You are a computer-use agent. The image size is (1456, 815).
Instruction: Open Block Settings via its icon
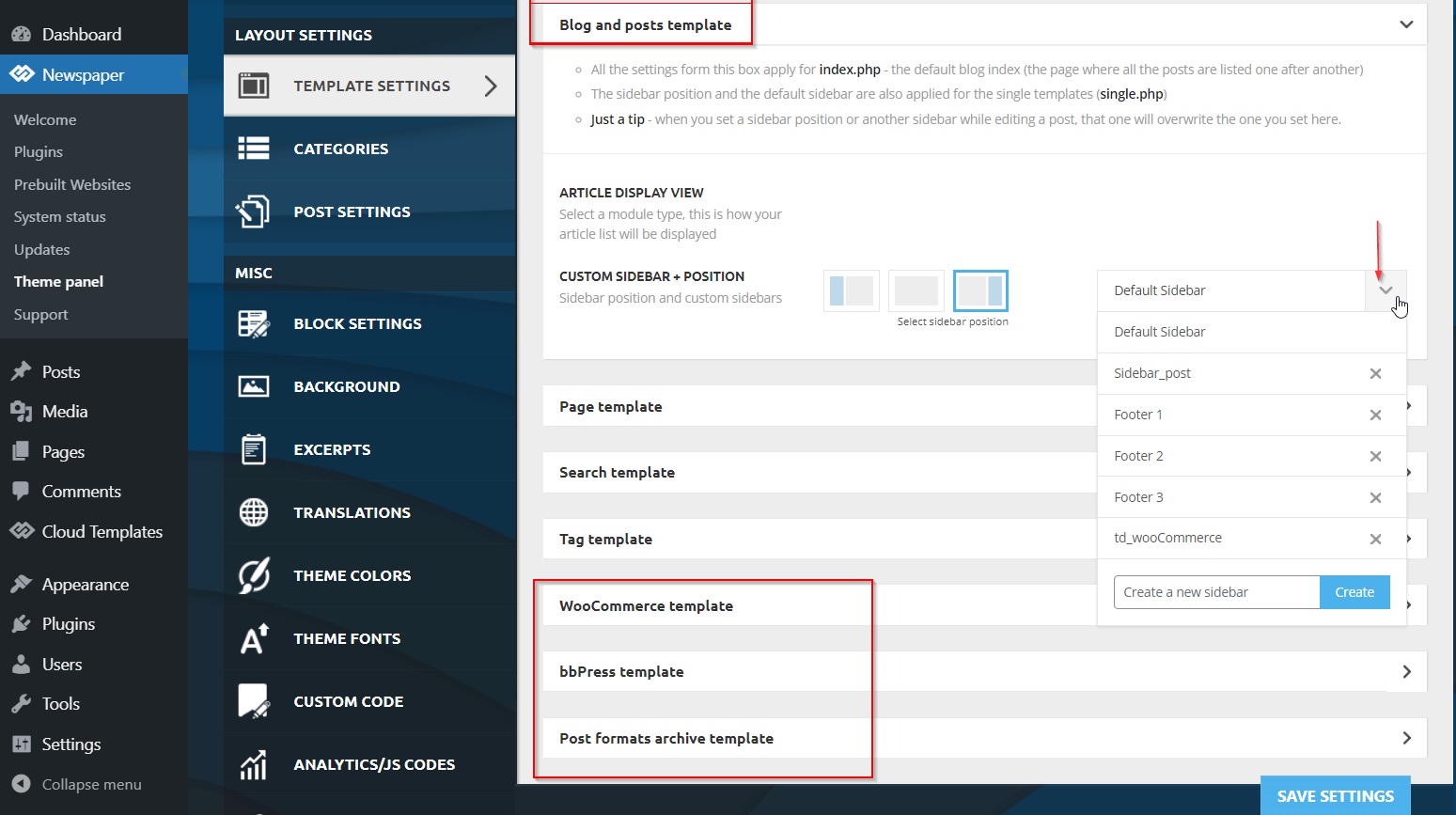coord(254,323)
